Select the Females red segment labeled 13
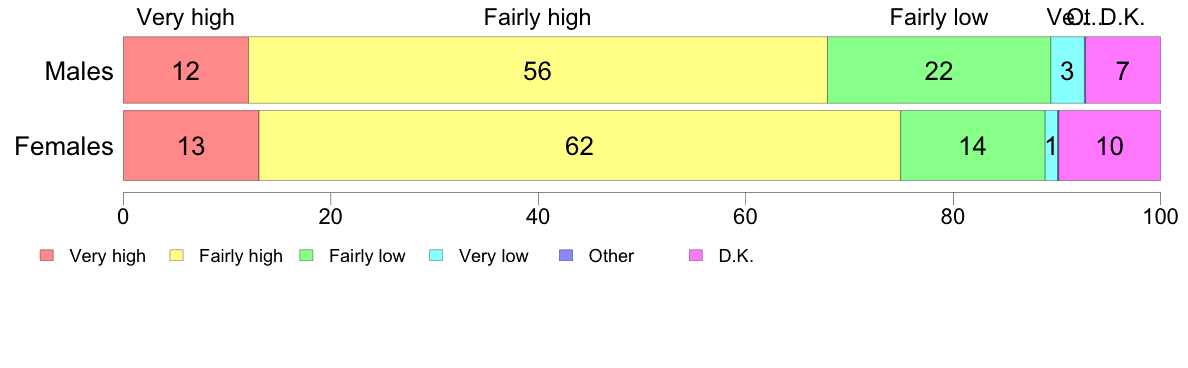This screenshot has width=1188, height=368. click(x=191, y=145)
